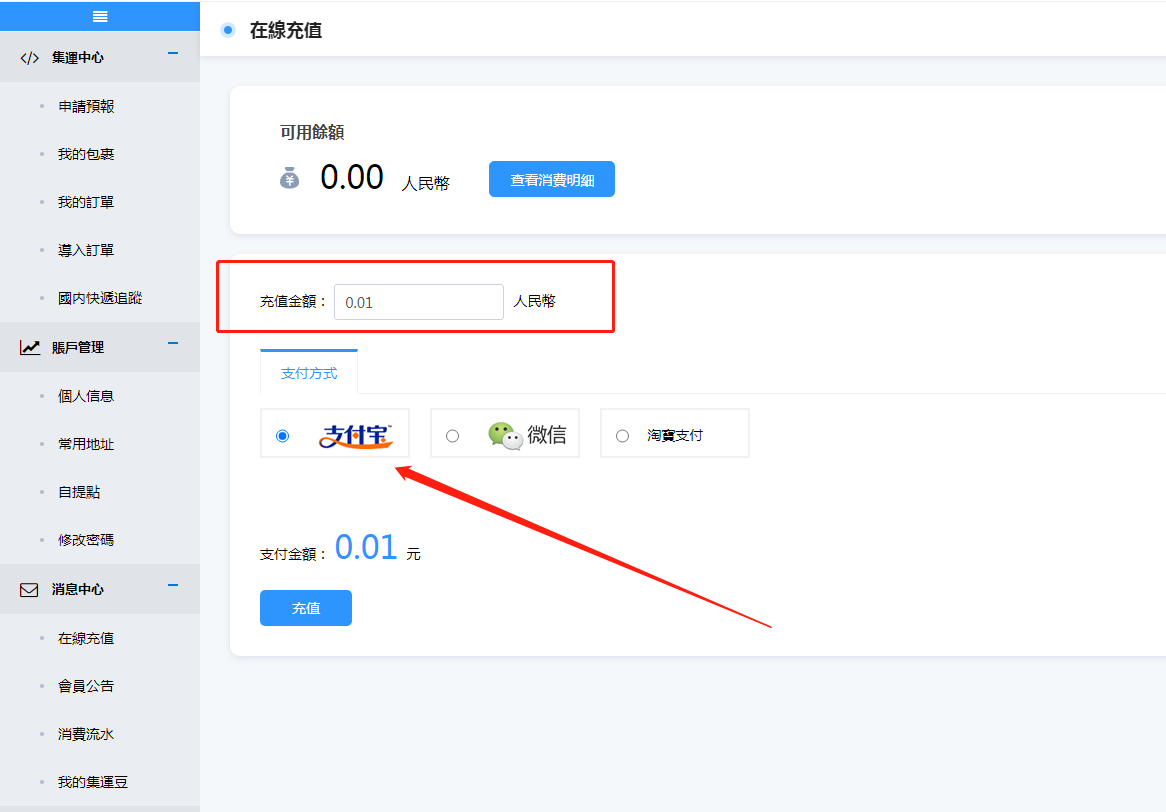Collapse the 賬戶管理 section
Image resolution: width=1166 pixels, height=812 pixels.
(x=173, y=343)
